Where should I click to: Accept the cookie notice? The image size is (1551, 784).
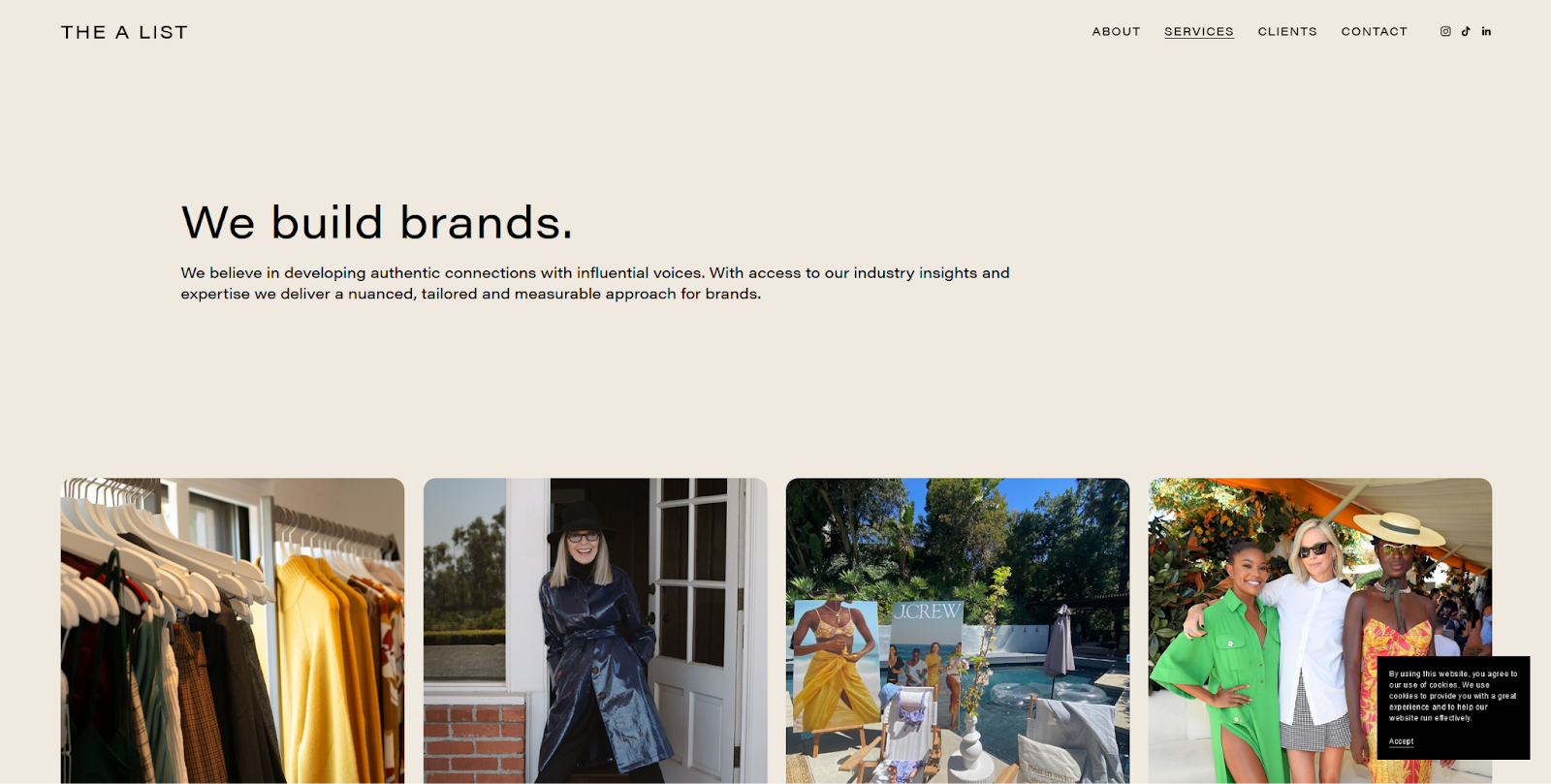coord(1401,741)
